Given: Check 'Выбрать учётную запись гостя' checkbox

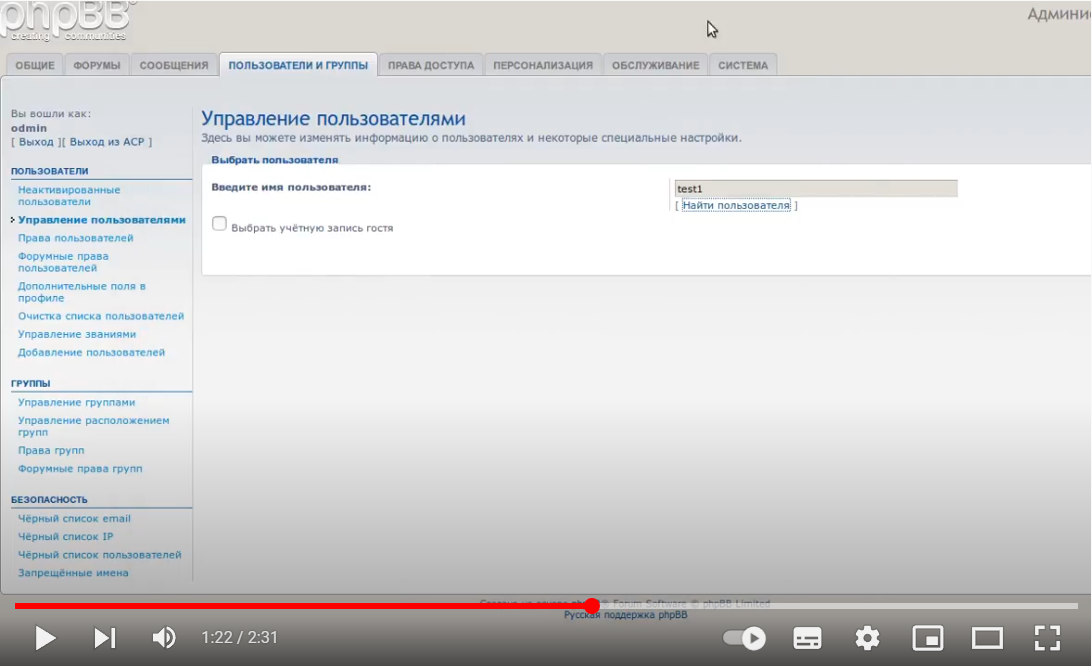Looking at the screenshot, I should 219,224.
